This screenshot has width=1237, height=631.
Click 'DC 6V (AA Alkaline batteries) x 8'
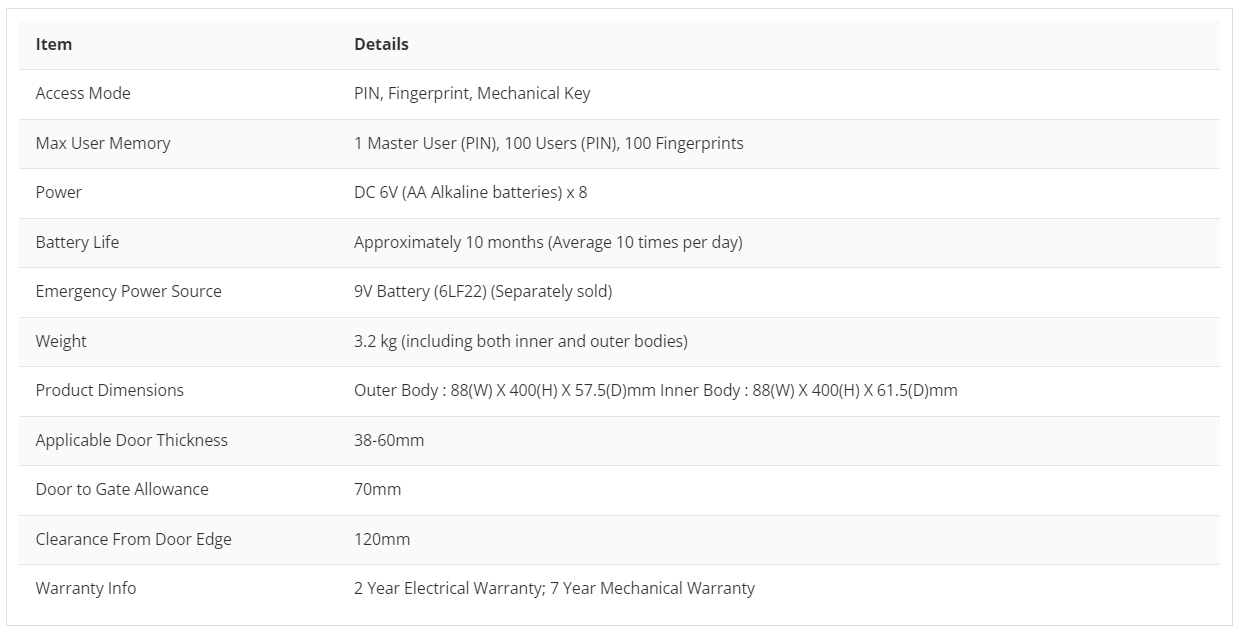click(470, 192)
